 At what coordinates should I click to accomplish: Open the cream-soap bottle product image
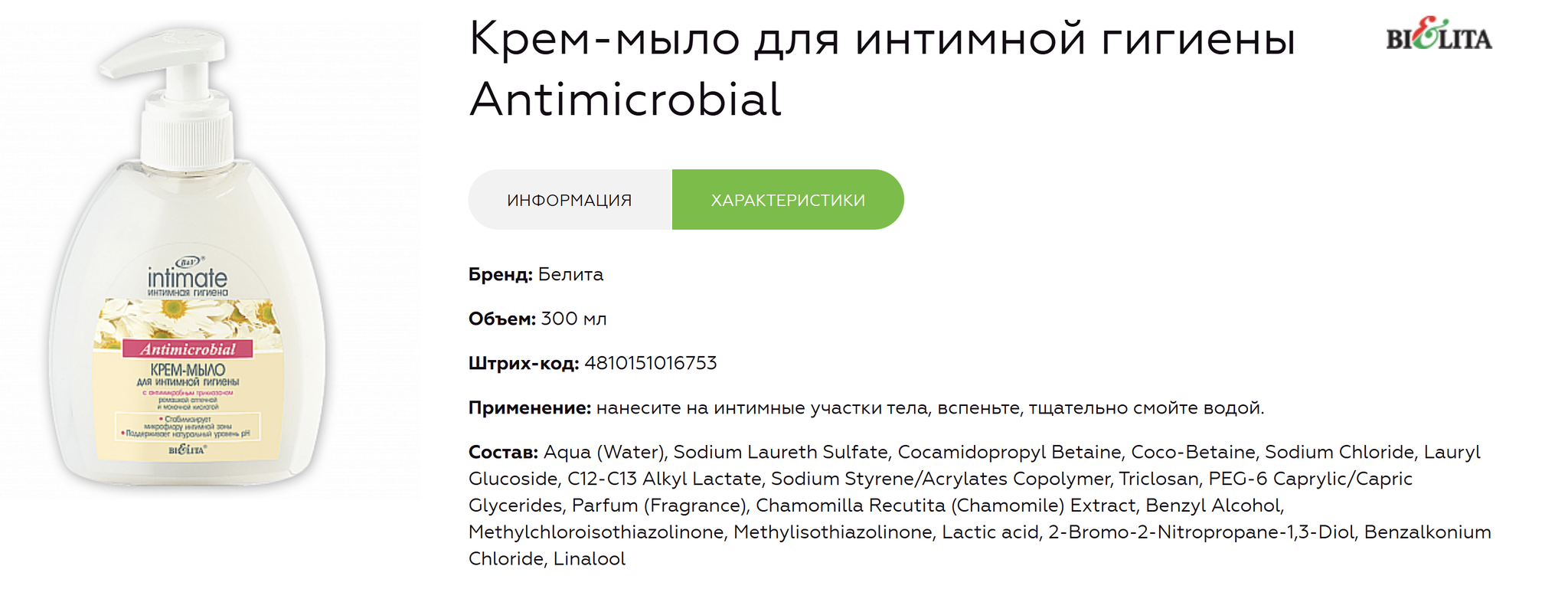(x=188, y=258)
